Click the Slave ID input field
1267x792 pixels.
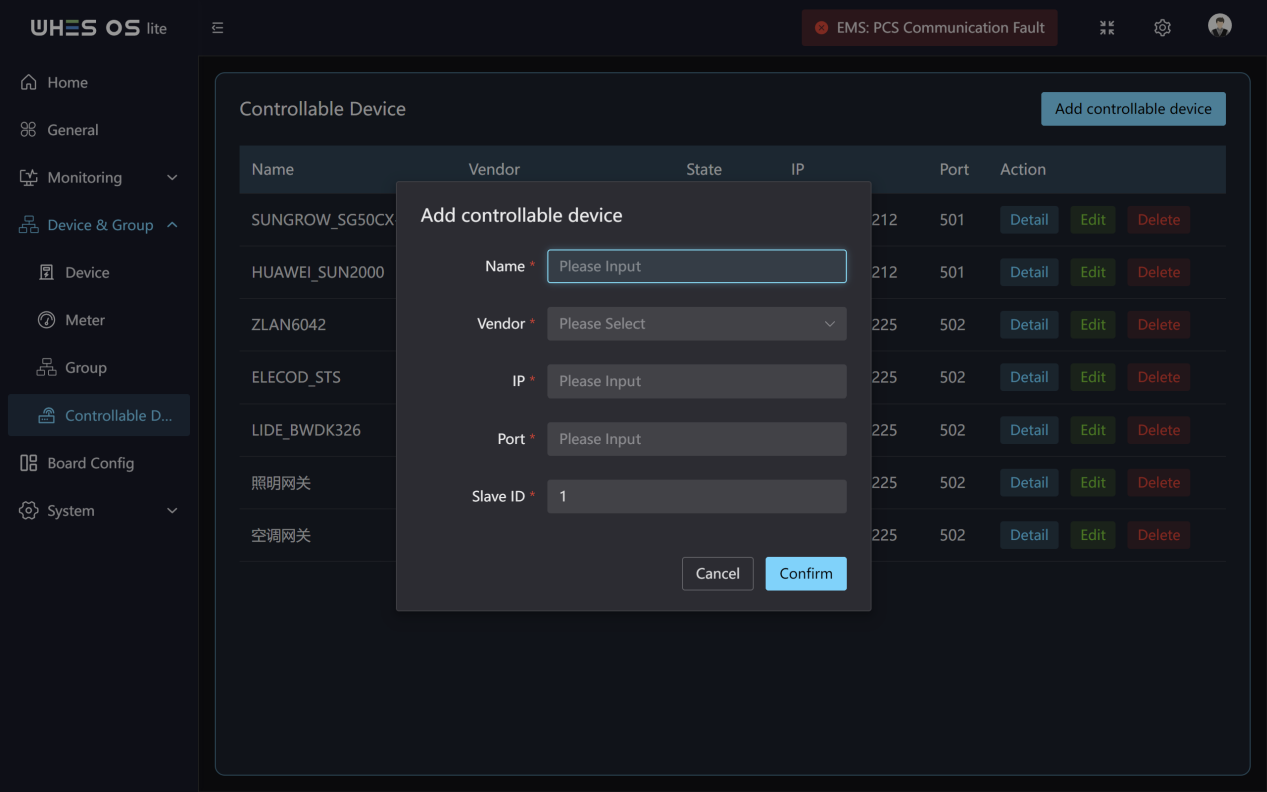tap(697, 496)
